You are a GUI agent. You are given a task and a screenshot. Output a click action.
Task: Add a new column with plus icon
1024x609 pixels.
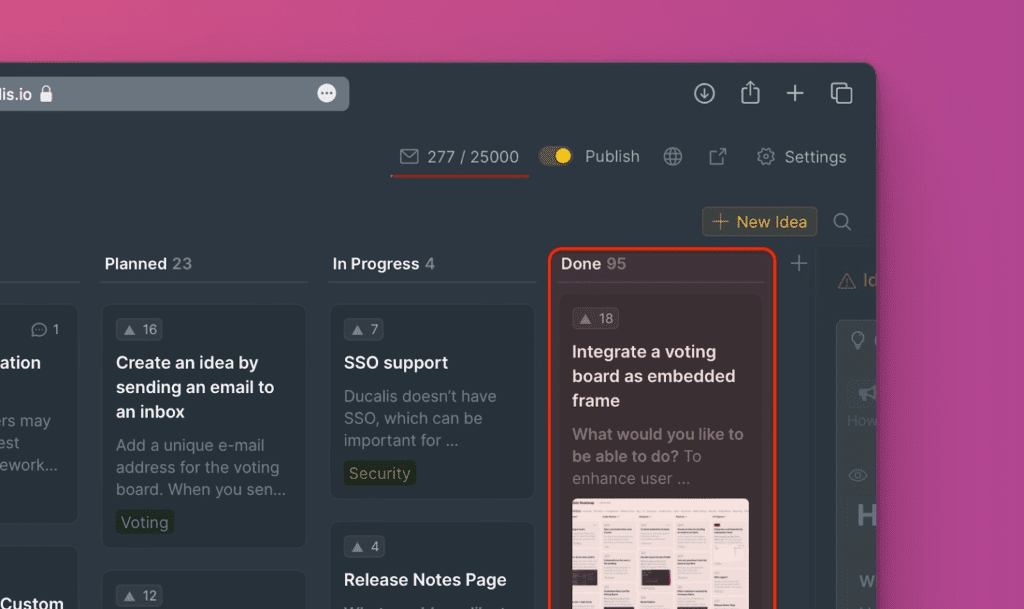[x=798, y=264]
